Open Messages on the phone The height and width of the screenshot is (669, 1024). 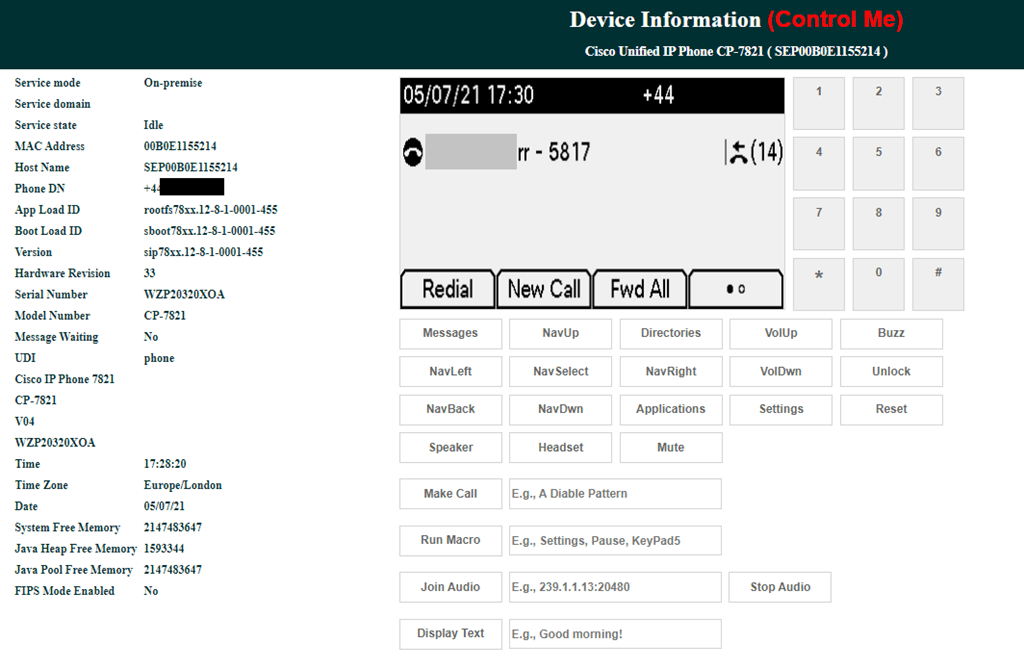tap(451, 333)
